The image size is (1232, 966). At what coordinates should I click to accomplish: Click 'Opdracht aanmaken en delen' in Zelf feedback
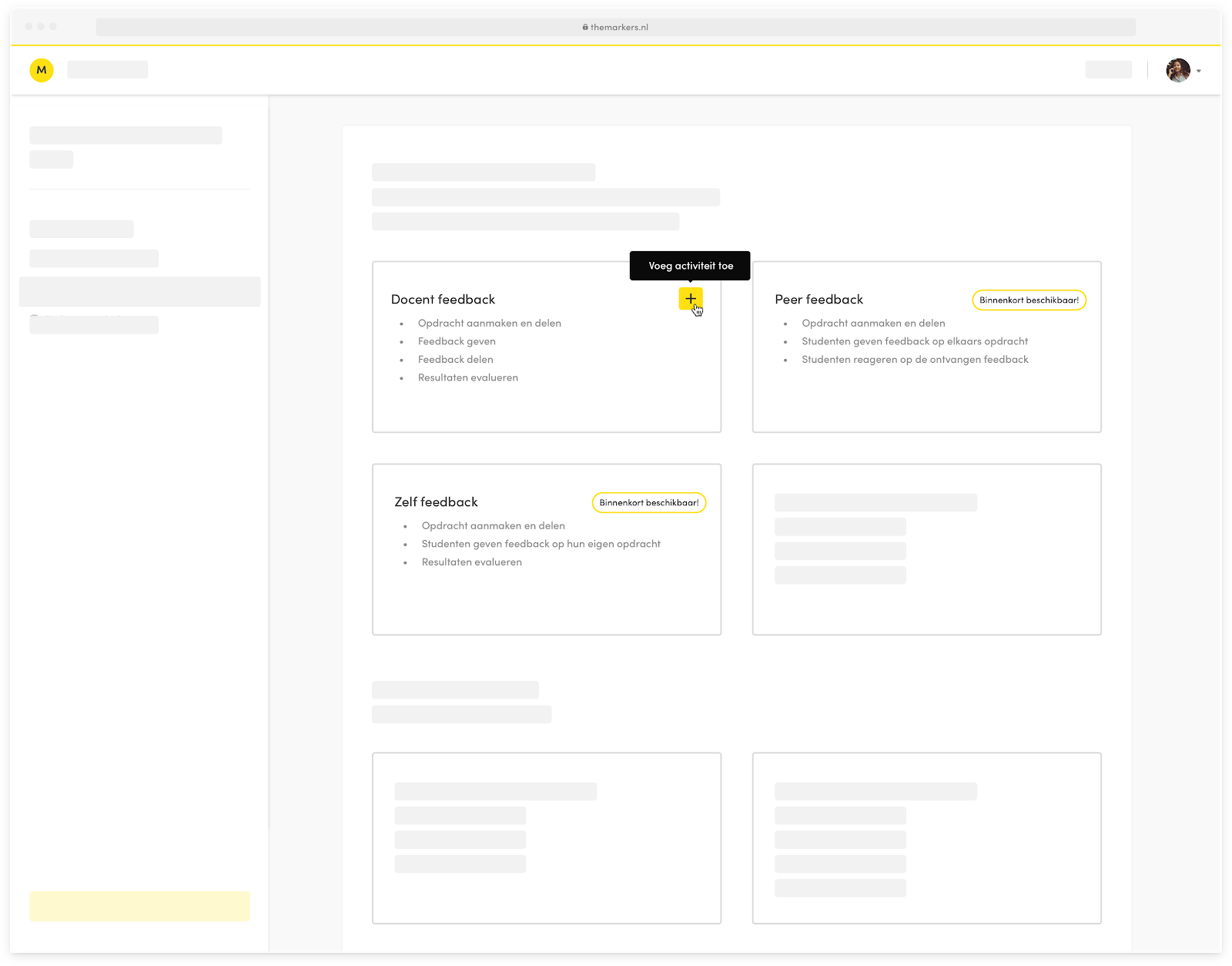click(494, 526)
